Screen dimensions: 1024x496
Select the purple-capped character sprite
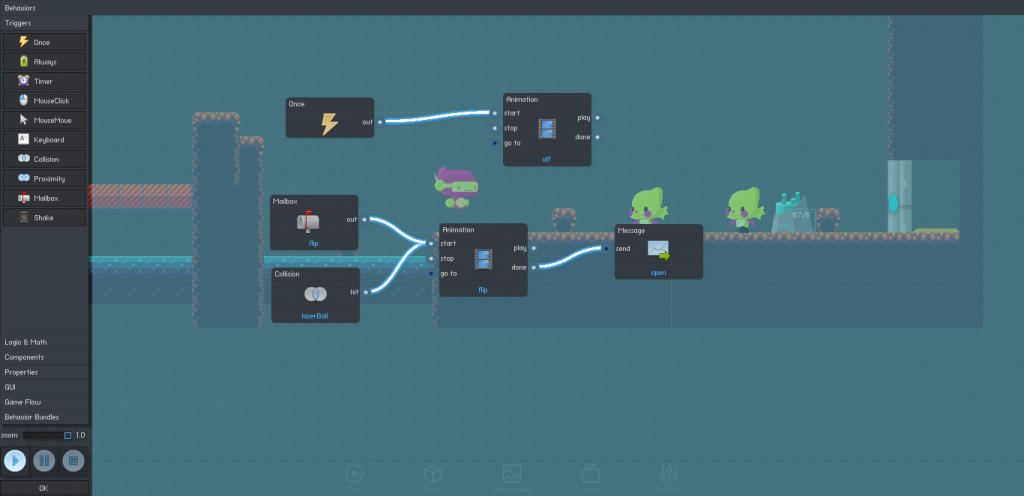pyautogui.click(x=456, y=187)
